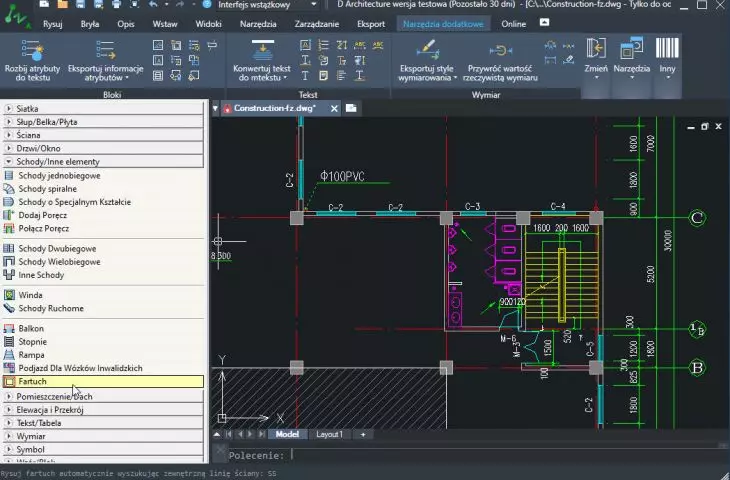Expand the Siatka section
The height and width of the screenshot is (480, 730).
(x=103, y=108)
